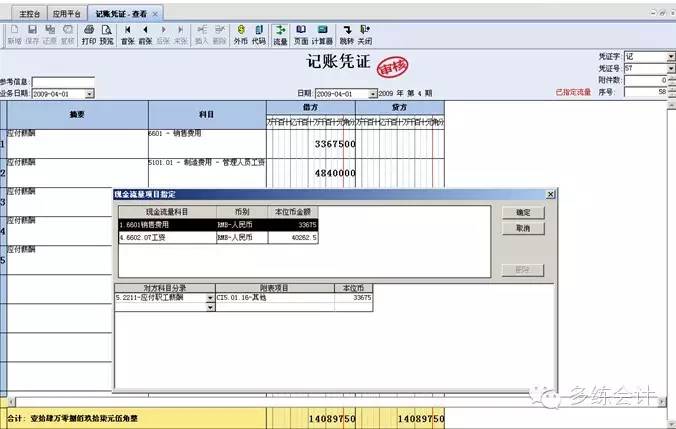Viewport: 676px width, 429px height.
Task: Click the 删除 (delete row) toolbar icon
Action: tap(219, 34)
